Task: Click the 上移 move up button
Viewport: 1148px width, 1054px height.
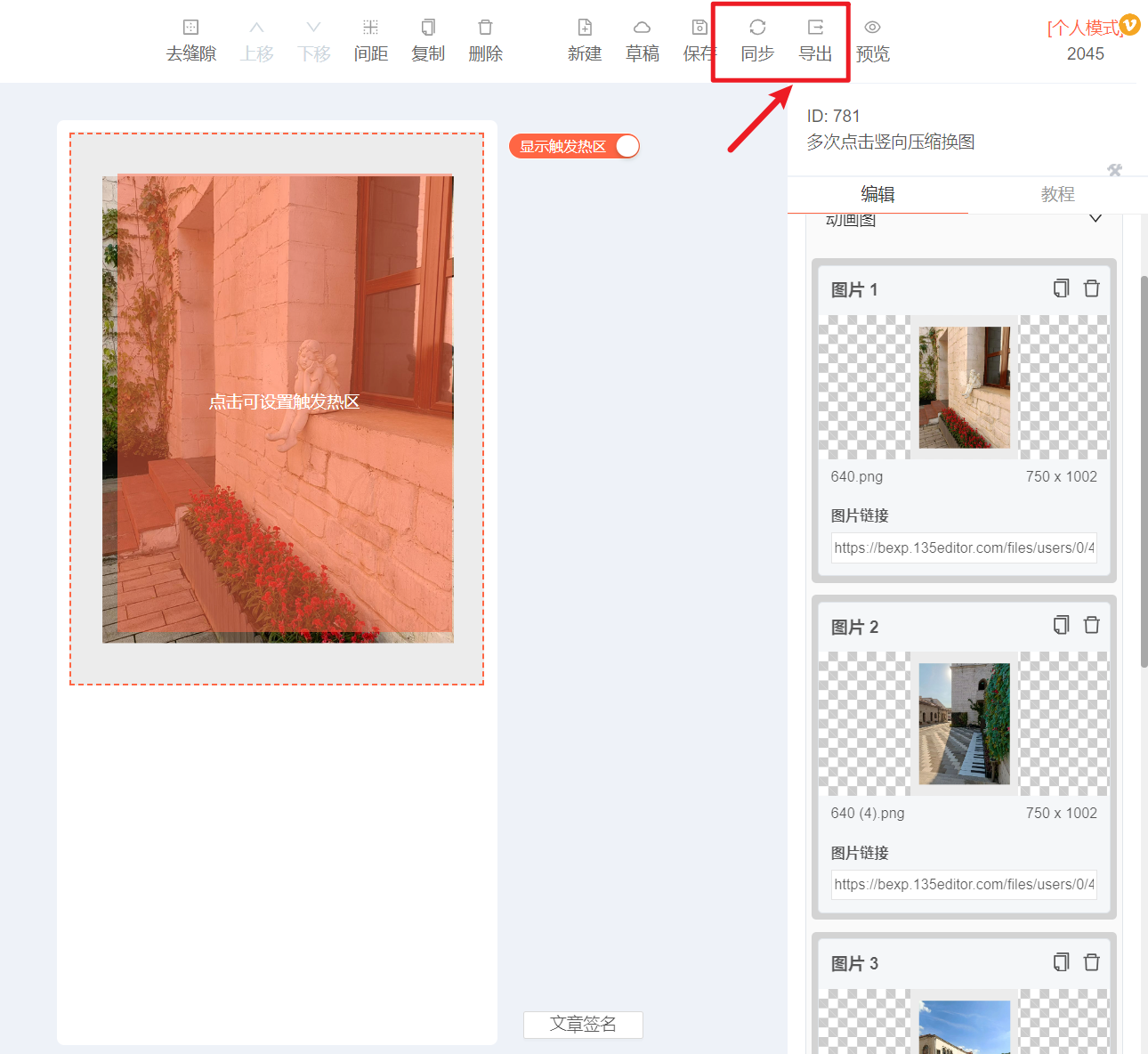Action: click(x=257, y=41)
